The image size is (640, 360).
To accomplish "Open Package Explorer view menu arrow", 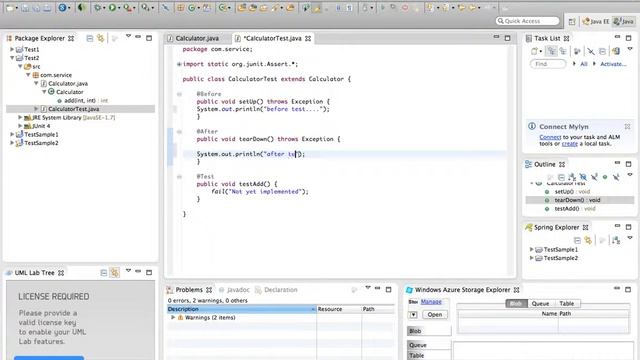I will click(x=128, y=37).
